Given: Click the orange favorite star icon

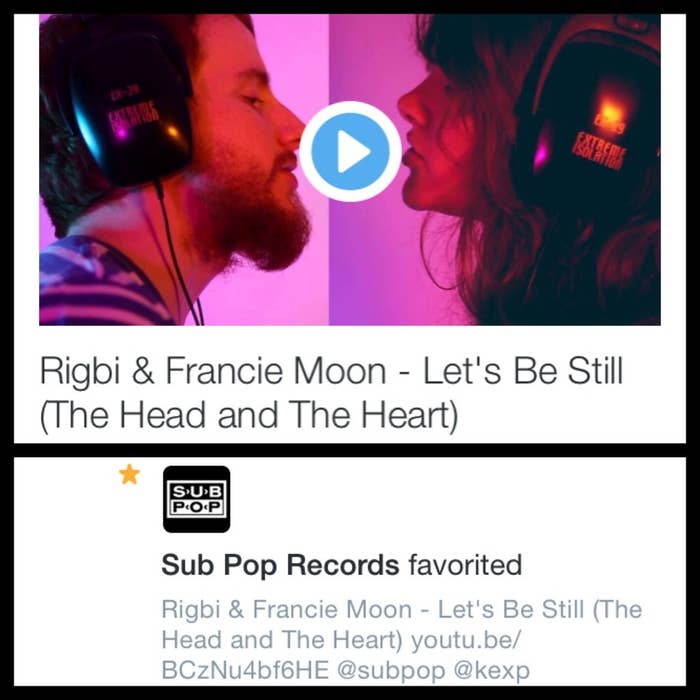Looking at the screenshot, I should point(129,474).
